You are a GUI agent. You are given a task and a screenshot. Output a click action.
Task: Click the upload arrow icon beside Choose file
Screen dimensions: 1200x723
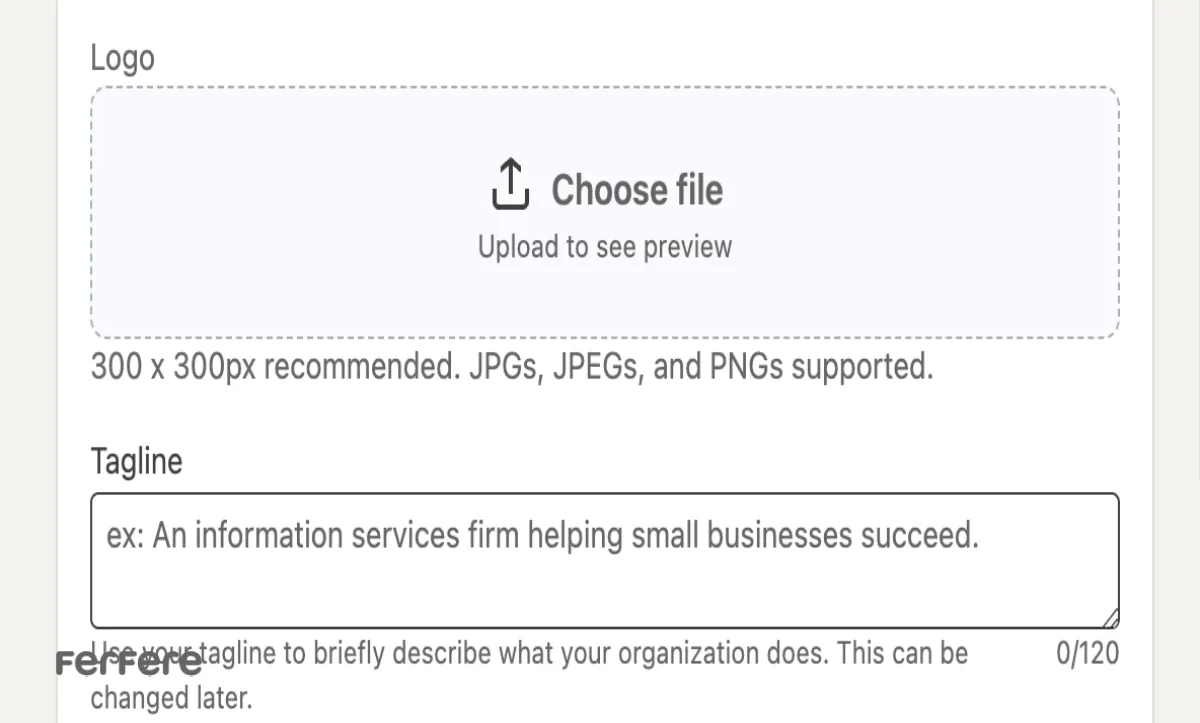pos(510,184)
